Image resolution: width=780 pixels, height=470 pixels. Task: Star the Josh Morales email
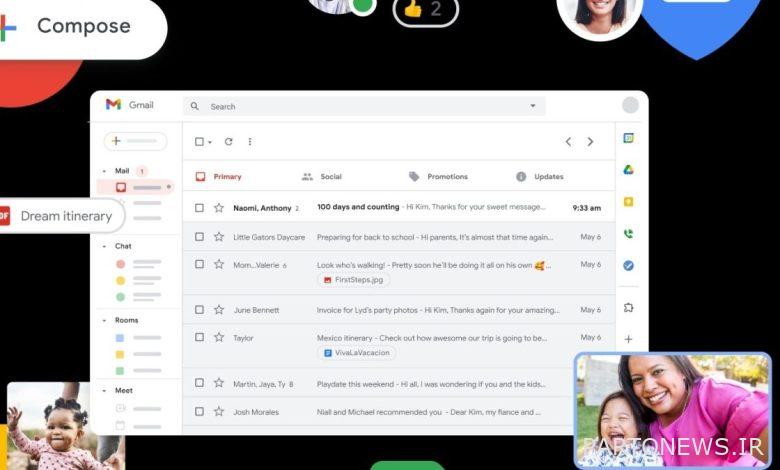tap(219, 411)
